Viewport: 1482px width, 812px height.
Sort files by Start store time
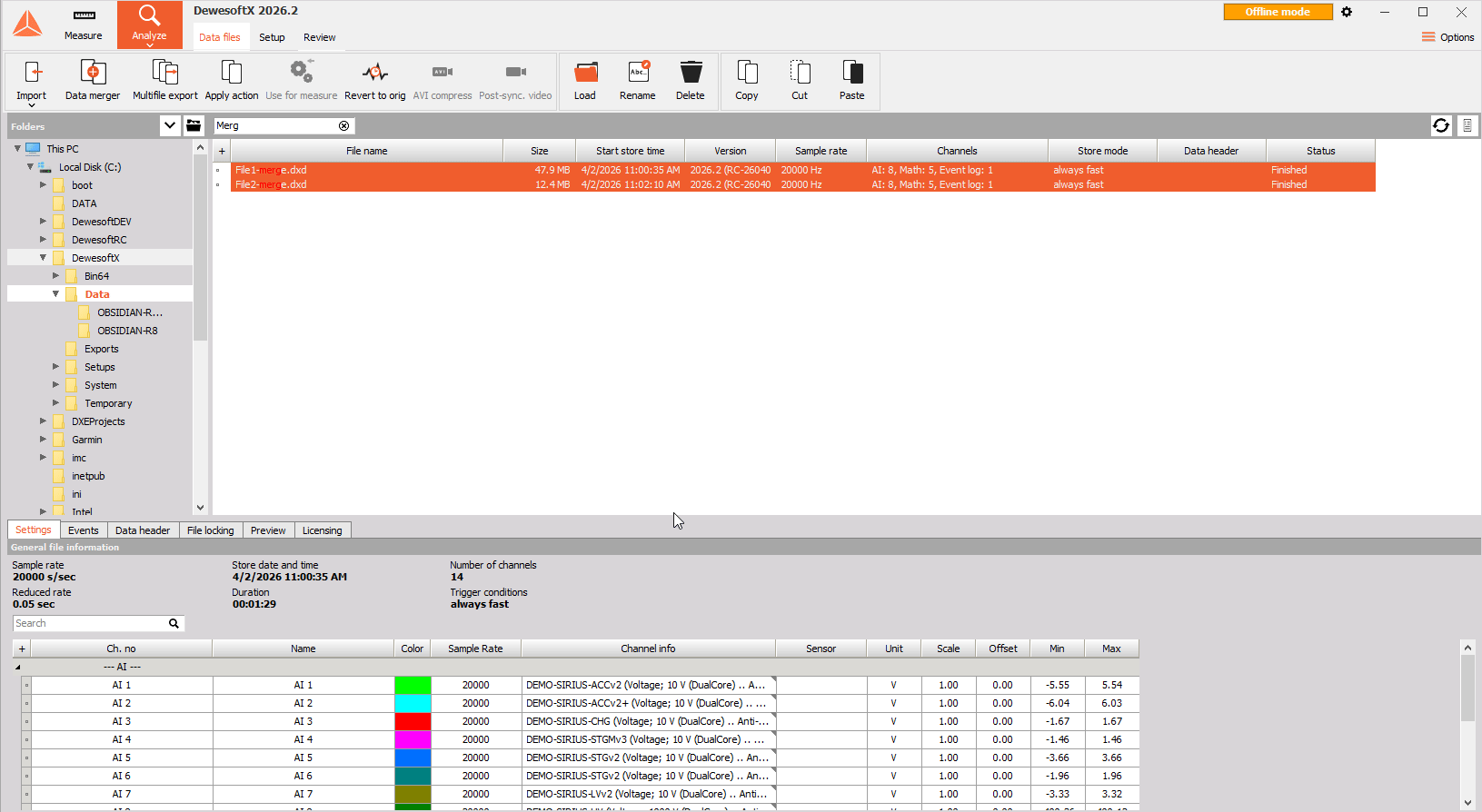(631, 151)
